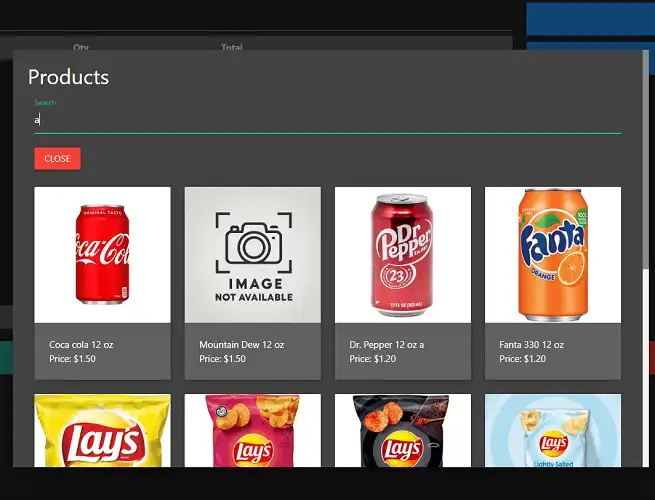
Task: Click the Coca cola can image
Action: point(102,254)
